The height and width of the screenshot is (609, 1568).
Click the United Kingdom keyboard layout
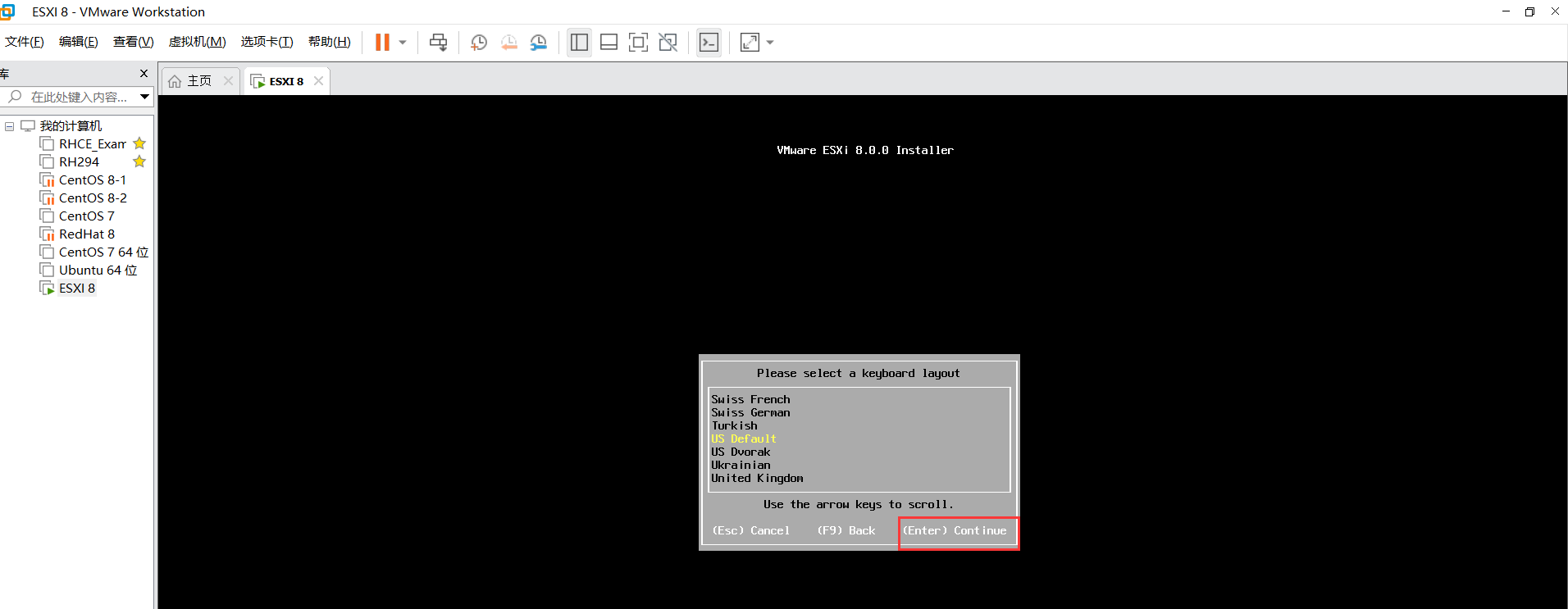coord(757,479)
